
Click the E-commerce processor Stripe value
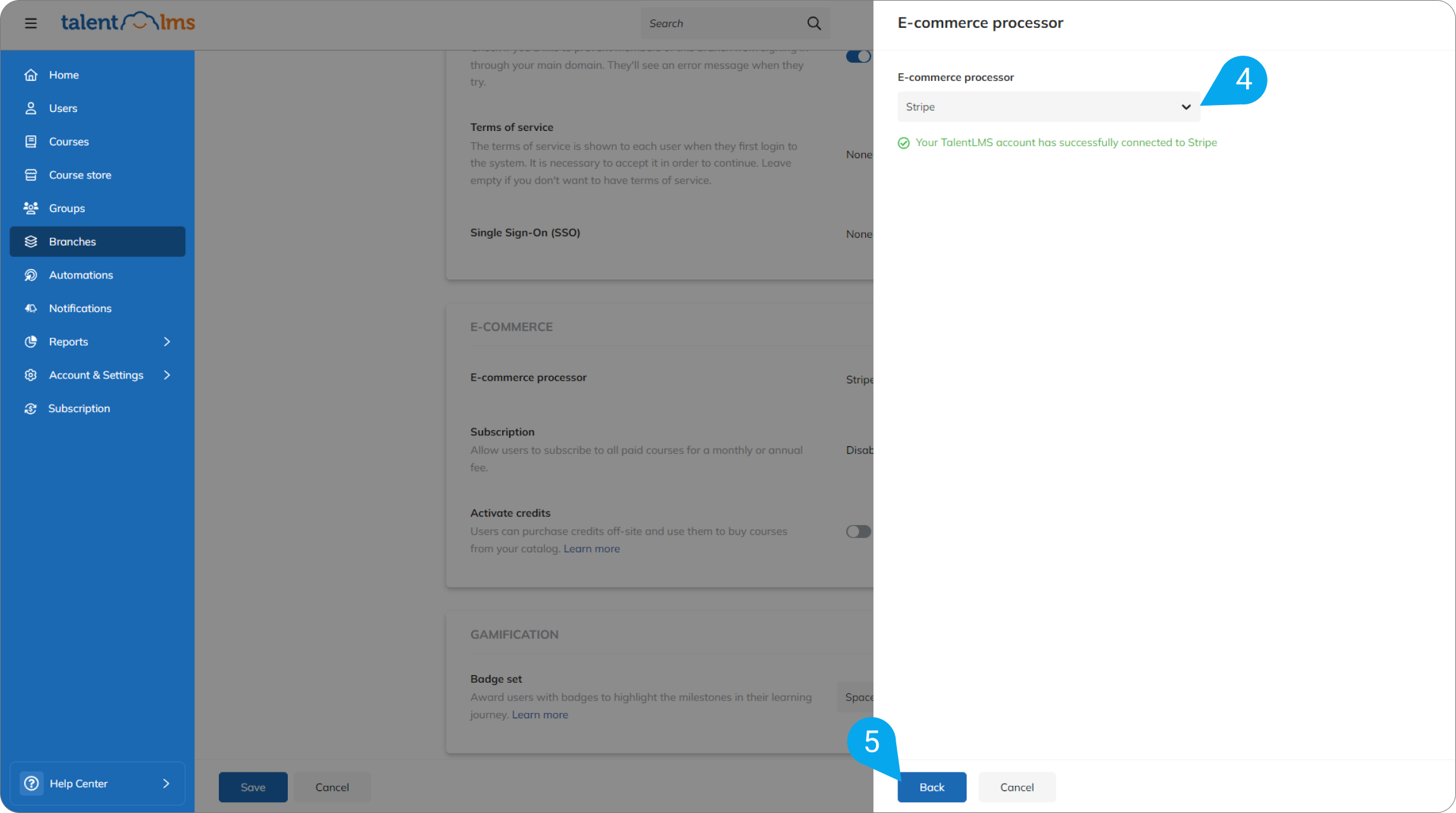pyautogui.click(x=860, y=380)
